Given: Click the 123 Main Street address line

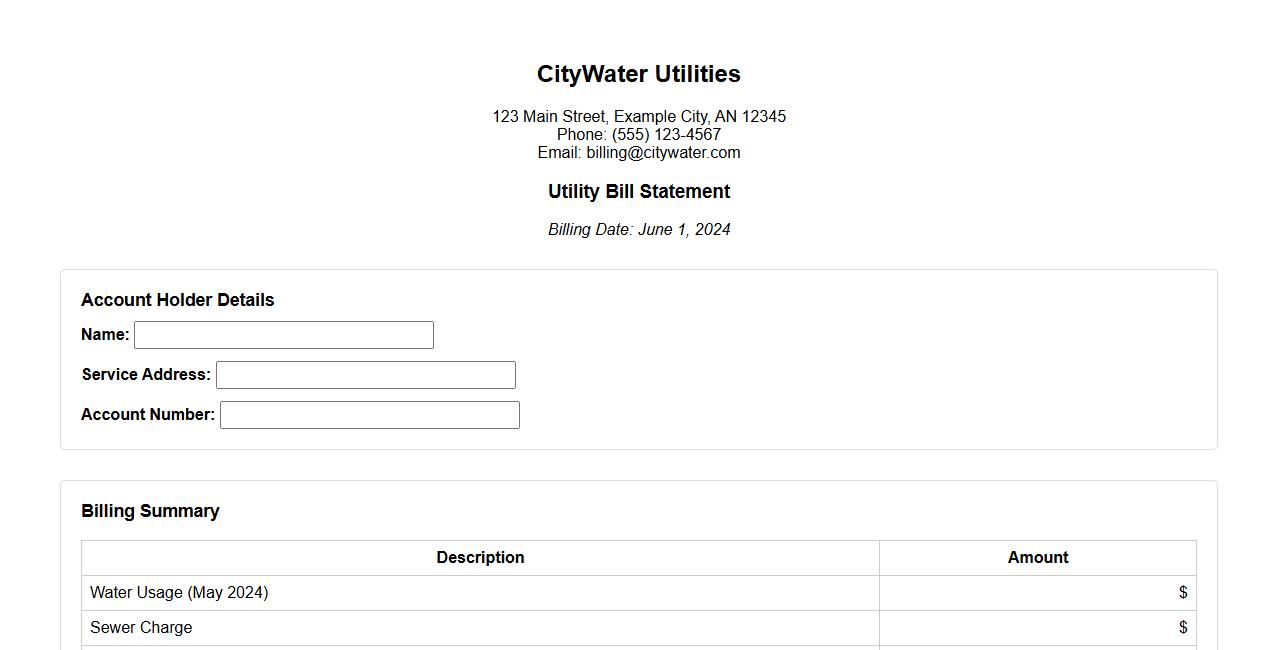Looking at the screenshot, I should tap(639, 117).
